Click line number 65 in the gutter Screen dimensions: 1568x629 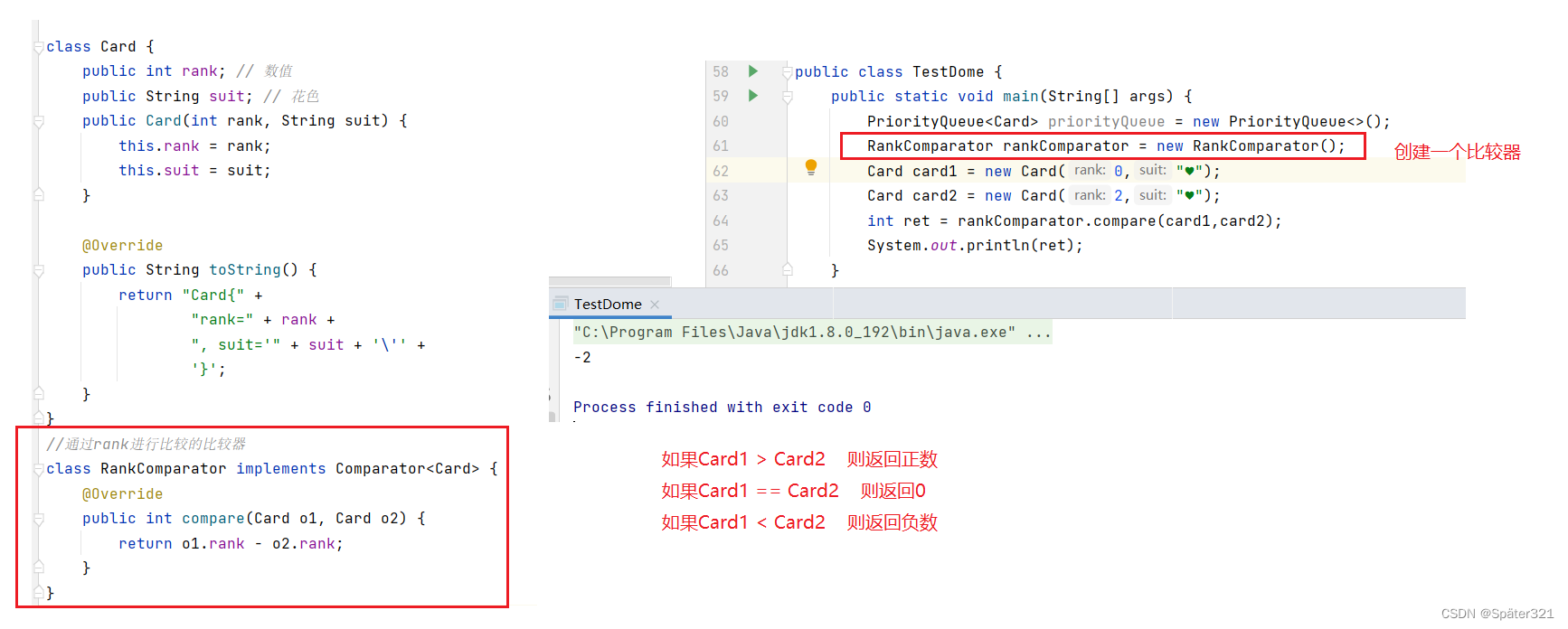coord(721,245)
